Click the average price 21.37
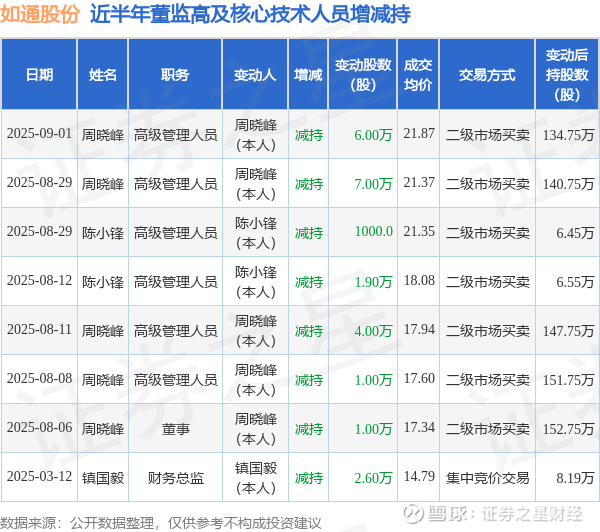The image size is (600, 532). click(419, 183)
